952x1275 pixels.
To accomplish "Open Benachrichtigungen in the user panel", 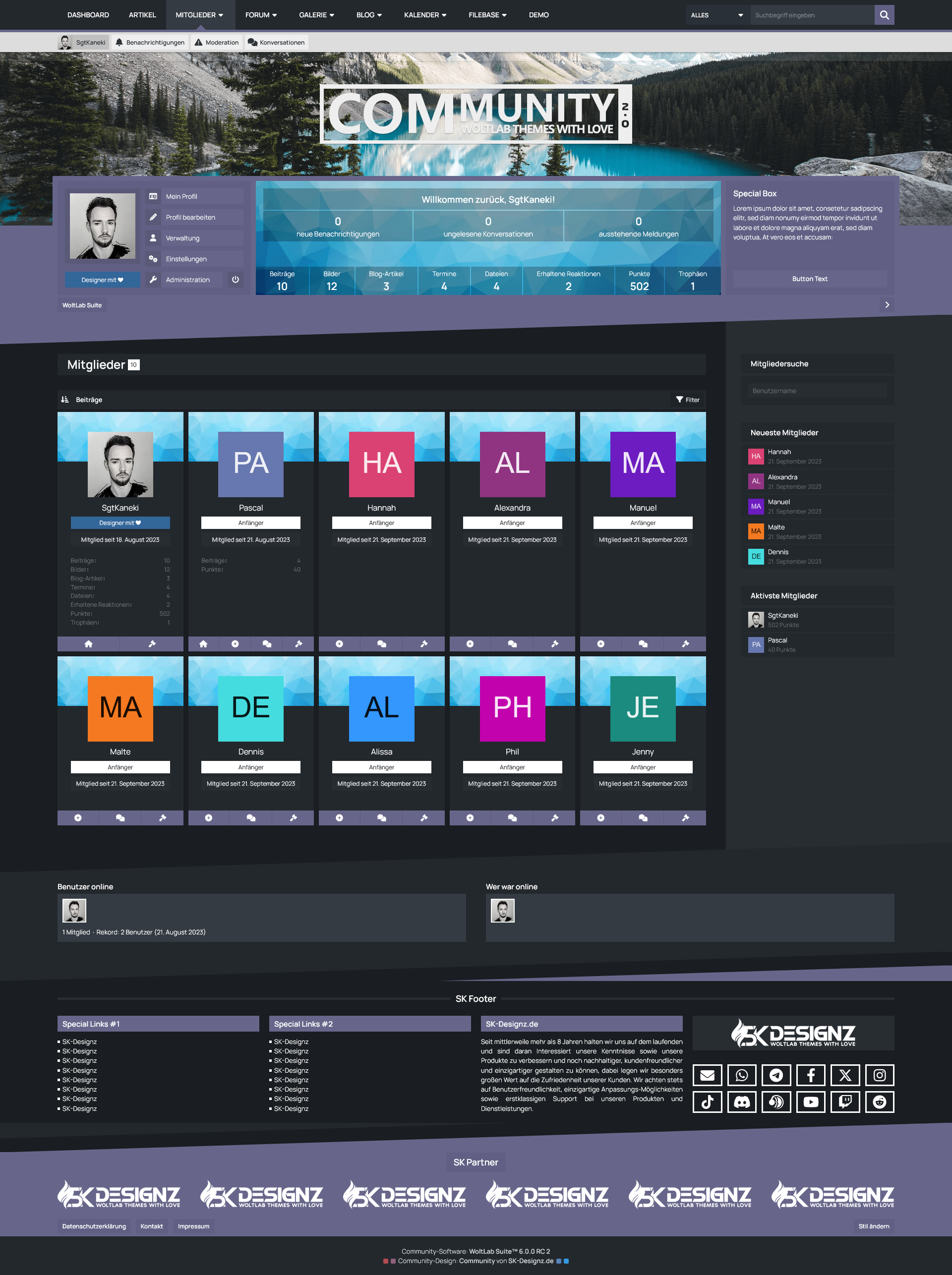I will coord(150,43).
